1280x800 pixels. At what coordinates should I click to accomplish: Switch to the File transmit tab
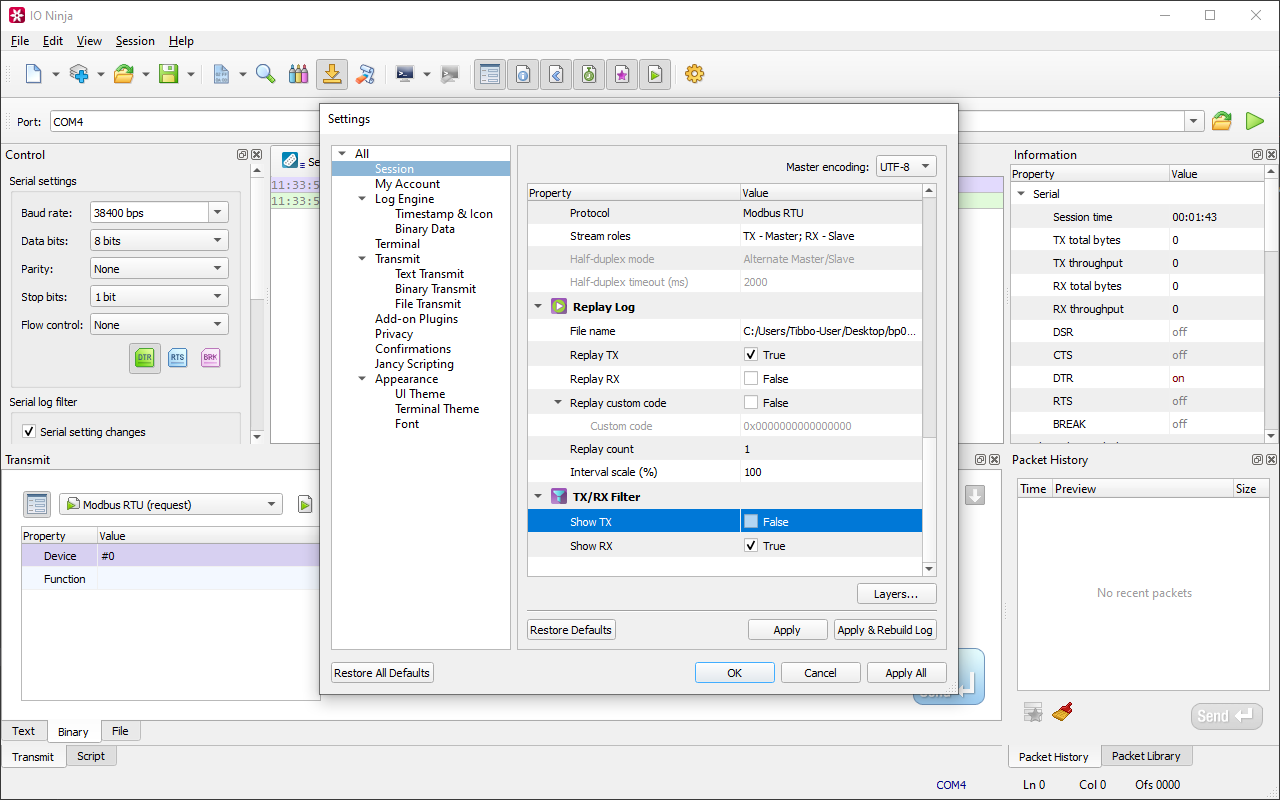(120, 731)
